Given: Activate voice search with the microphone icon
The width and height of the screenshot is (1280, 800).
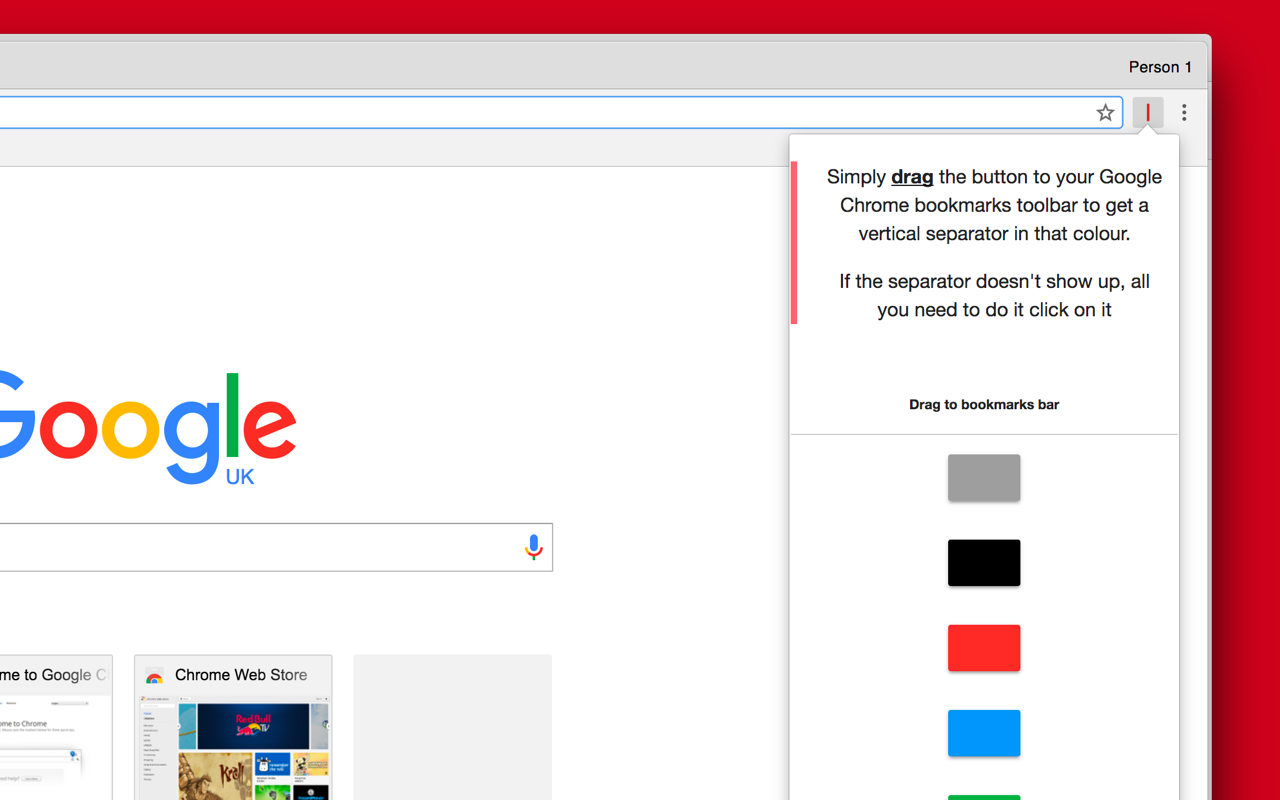Looking at the screenshot, I should click(x=533, y=547).
